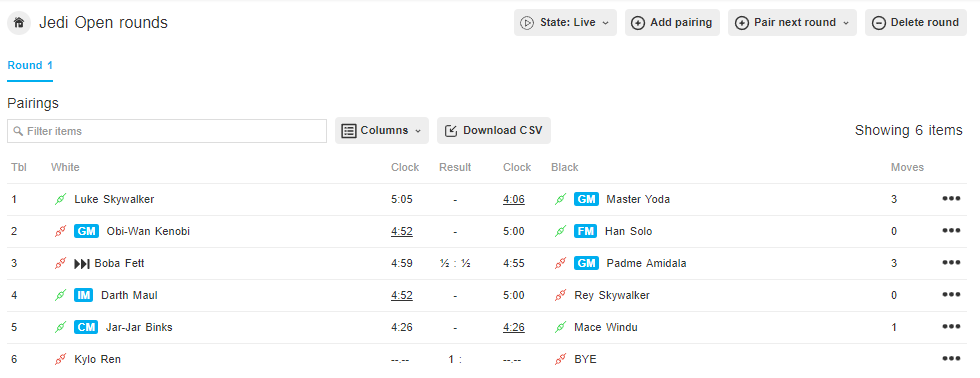Click the Delete round button

tap(916, 22)
